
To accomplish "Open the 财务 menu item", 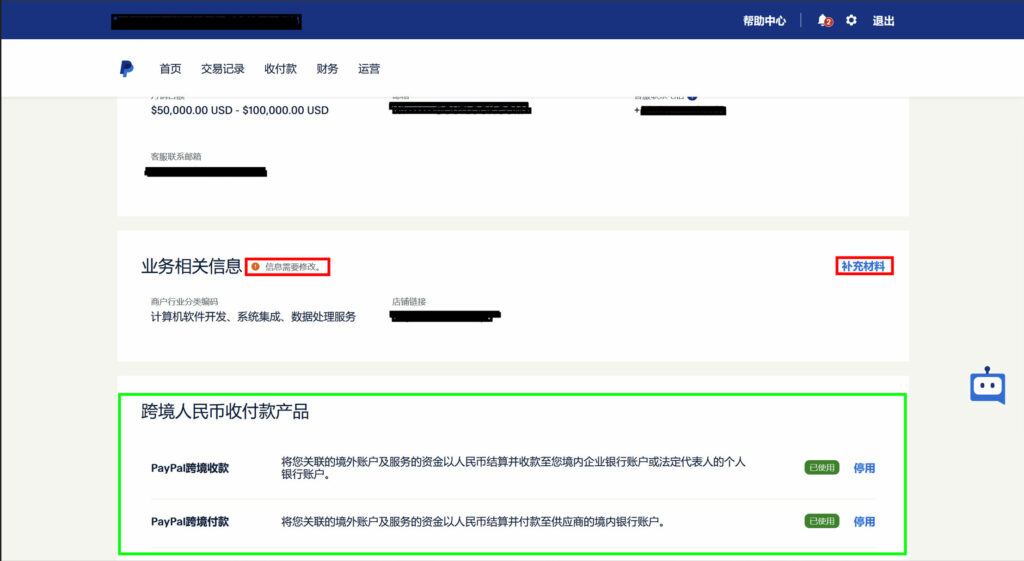I will [x=327, y=69].
